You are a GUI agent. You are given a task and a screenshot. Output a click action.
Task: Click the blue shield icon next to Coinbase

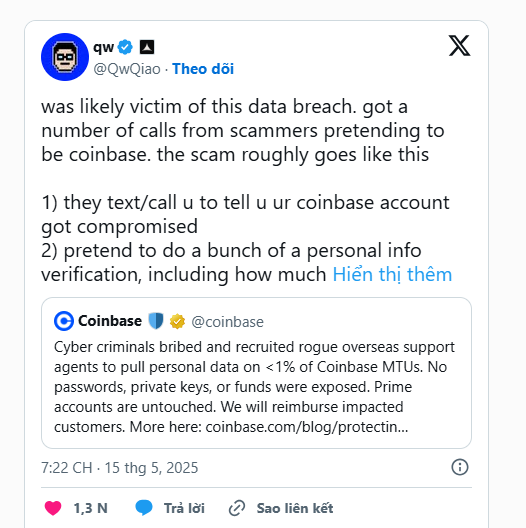pyautogui.click(x=156, y=321)
